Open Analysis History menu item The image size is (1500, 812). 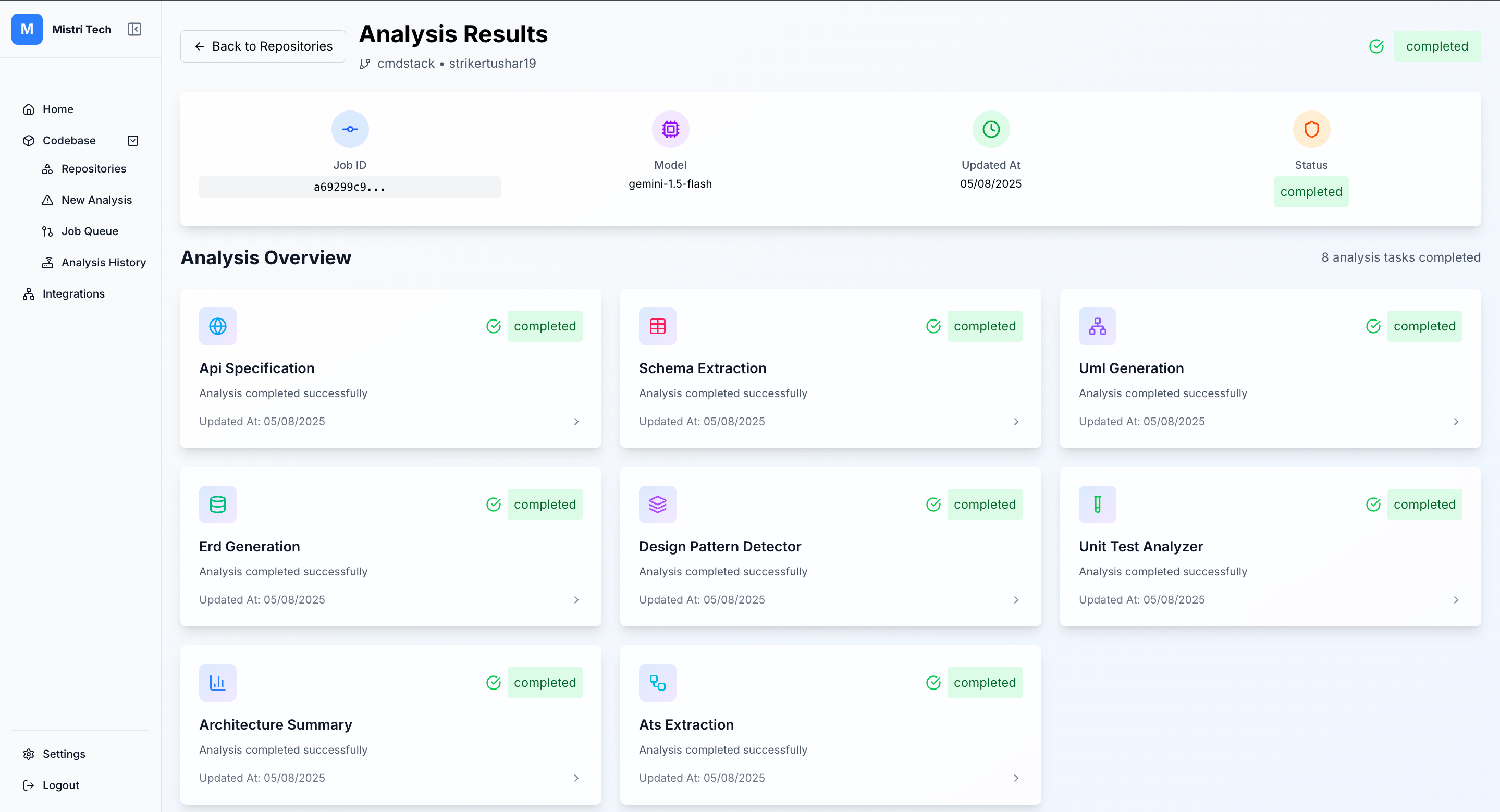[103, 263]
